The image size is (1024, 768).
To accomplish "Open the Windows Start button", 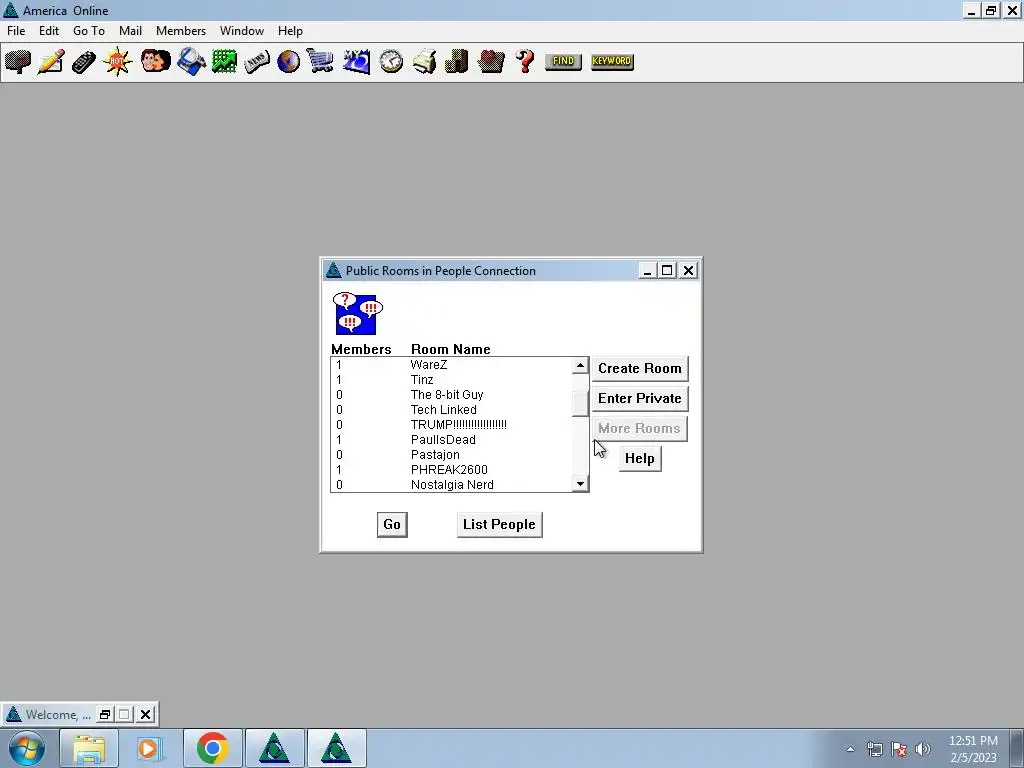I will click(x=27, y=748).
